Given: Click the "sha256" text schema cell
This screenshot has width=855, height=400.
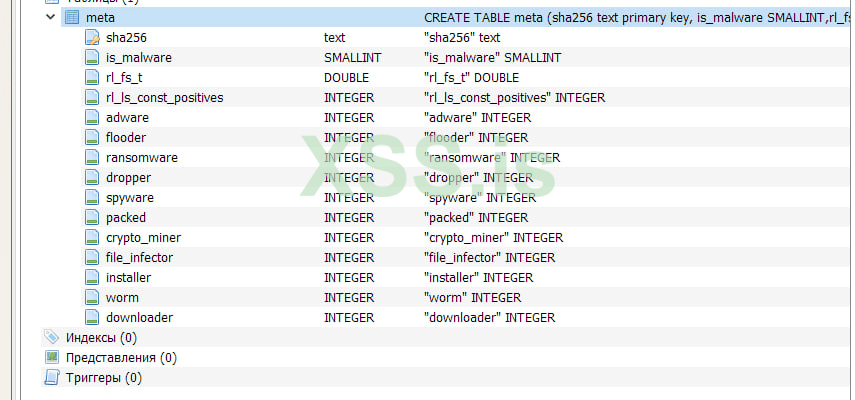Looking at the screenshot, I should 462,38.
